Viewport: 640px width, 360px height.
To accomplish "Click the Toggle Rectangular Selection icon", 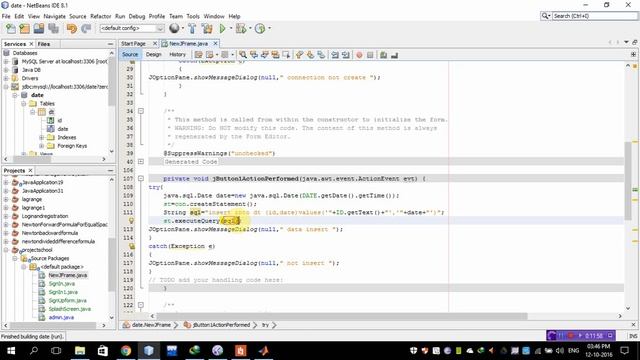I will coord(286,55).
